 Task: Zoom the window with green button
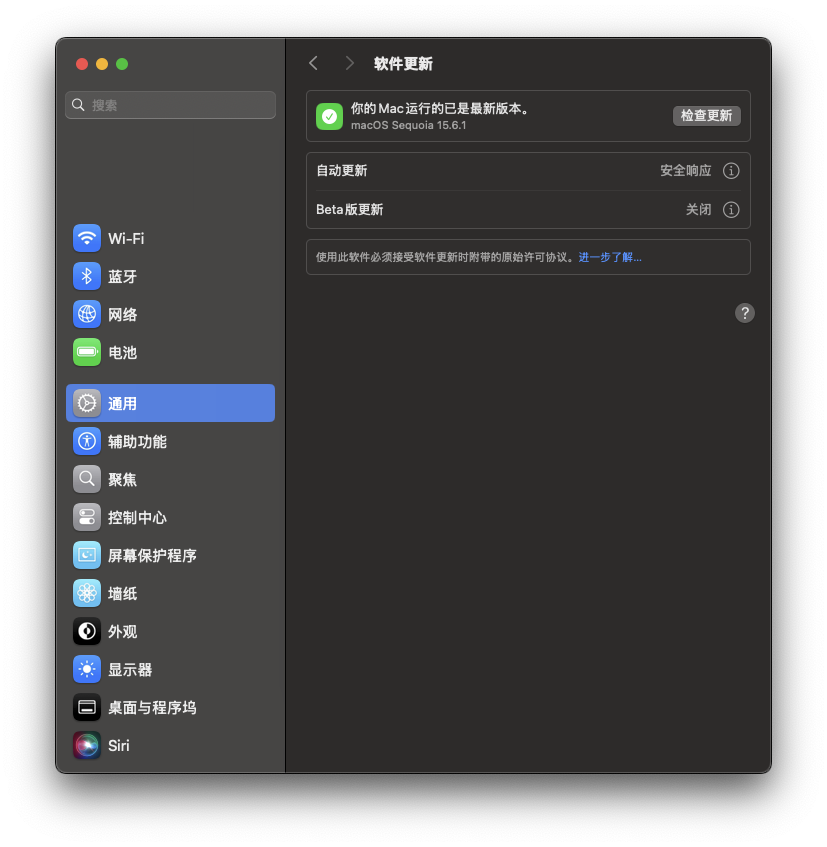pyautogui.click(x=122, y=64)
